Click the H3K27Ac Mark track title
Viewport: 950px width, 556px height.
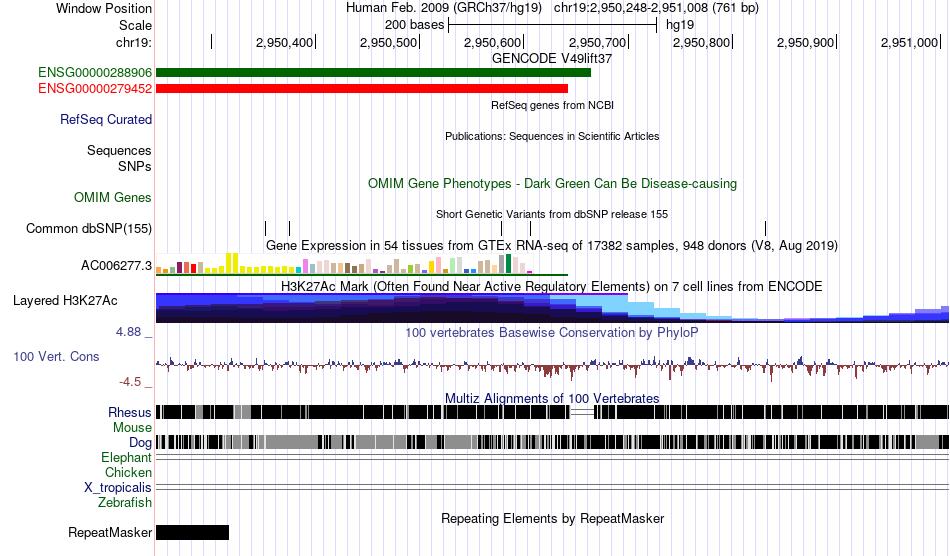point(552,286)
